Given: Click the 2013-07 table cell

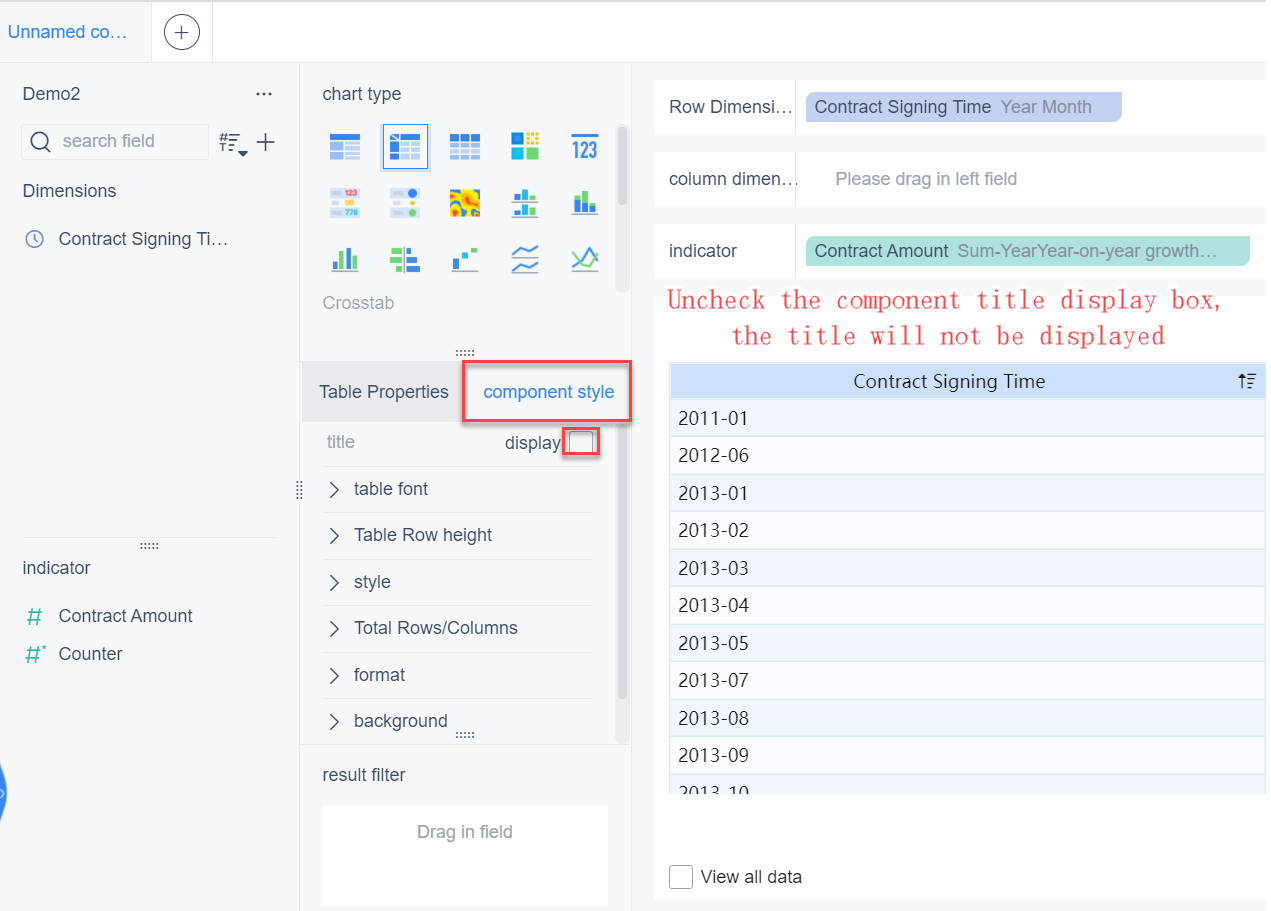Looking at the screenshot, I should point(967,680).
